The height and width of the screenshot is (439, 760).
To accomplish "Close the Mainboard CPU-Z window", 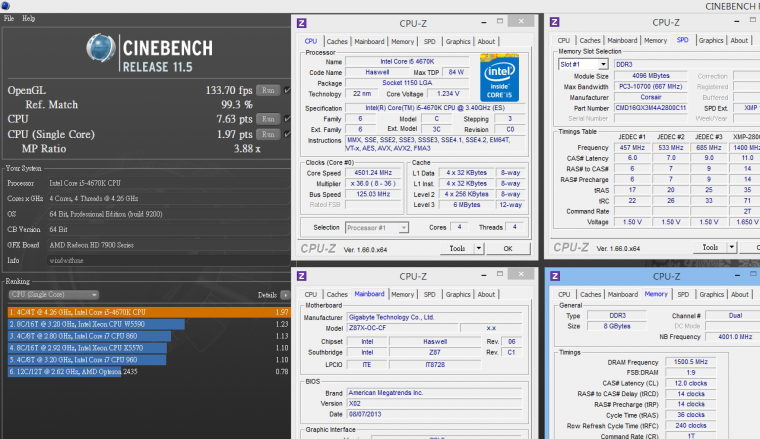I will tap(521, 274).
